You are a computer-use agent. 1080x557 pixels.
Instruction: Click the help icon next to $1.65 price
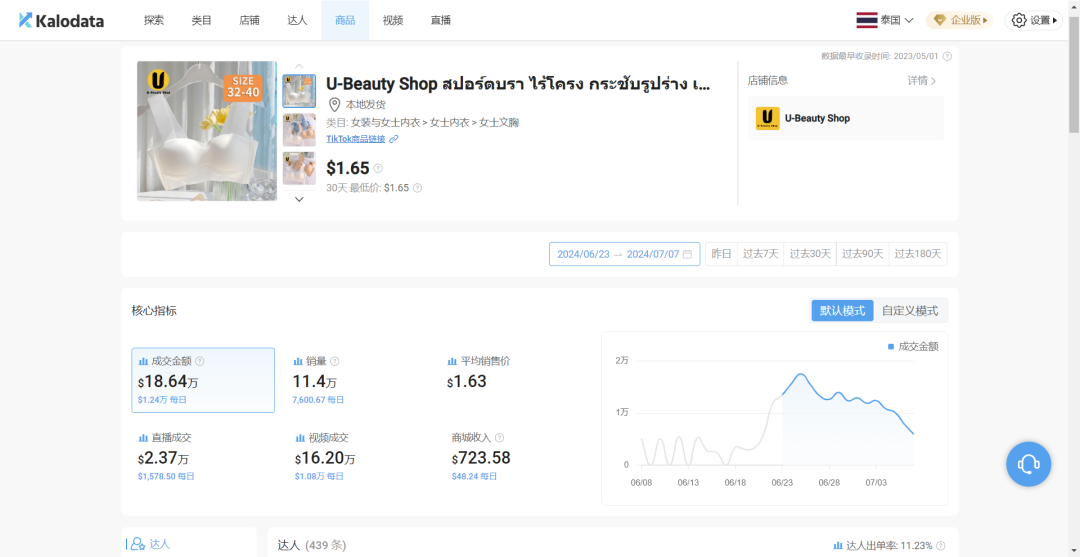coord(378,168)
